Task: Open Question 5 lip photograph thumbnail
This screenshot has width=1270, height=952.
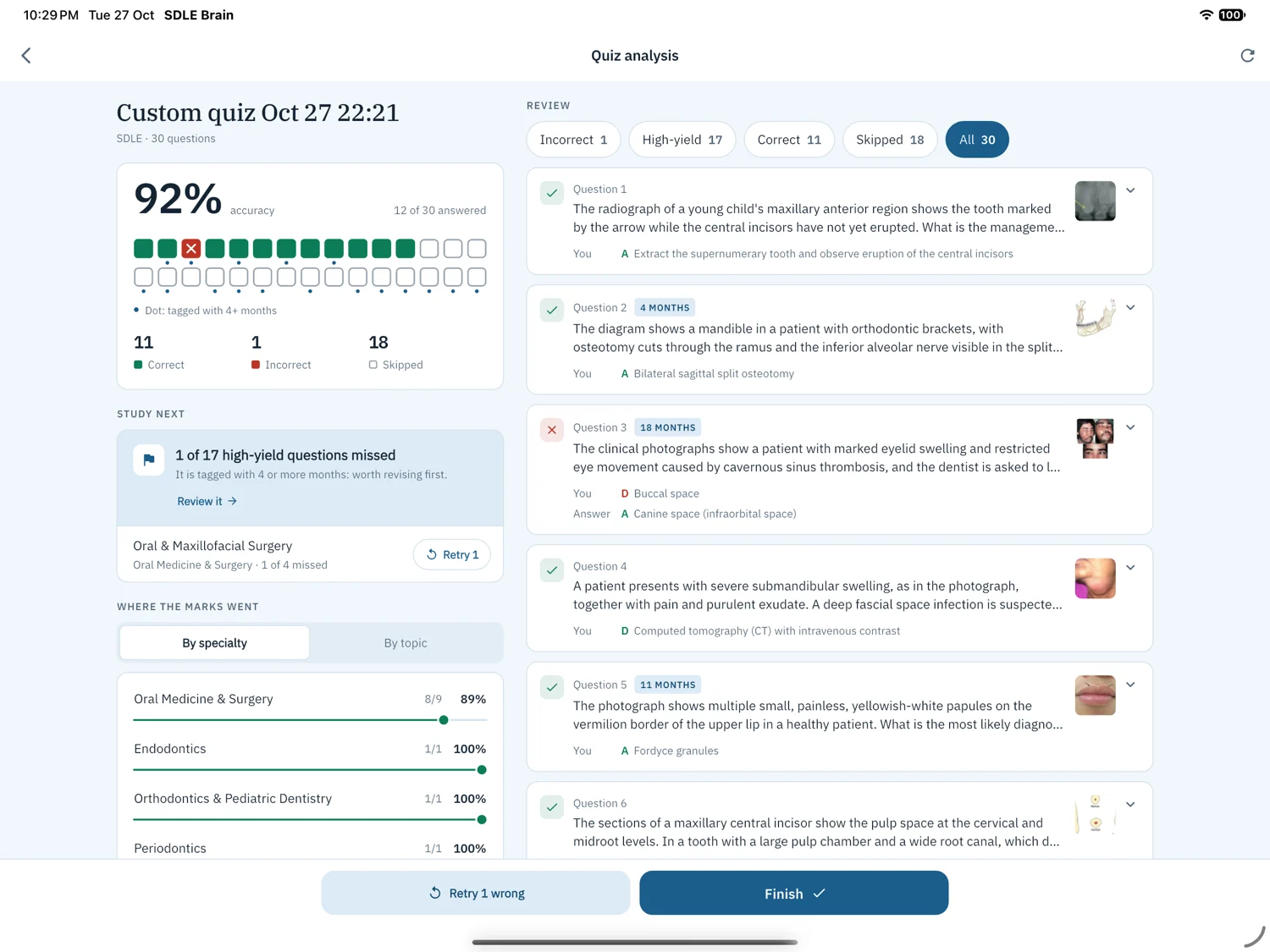Action: 1095,696
